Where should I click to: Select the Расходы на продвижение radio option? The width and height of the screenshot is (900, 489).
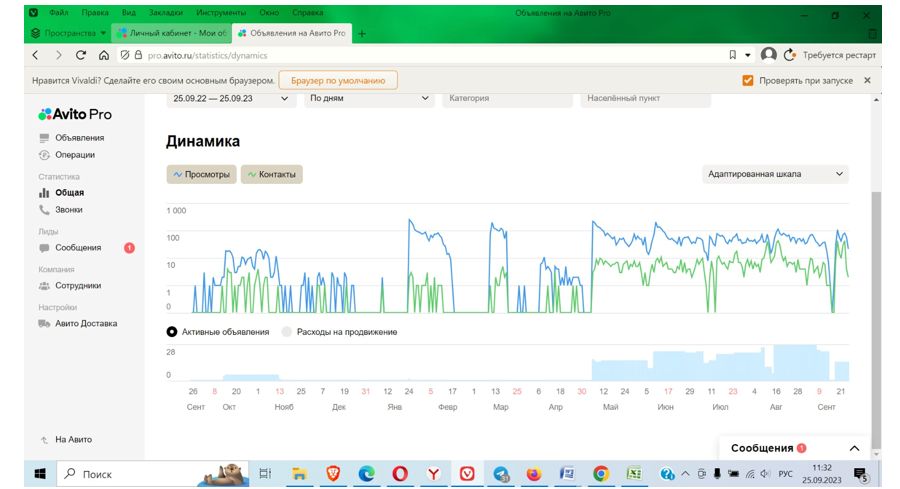[286, 332]
